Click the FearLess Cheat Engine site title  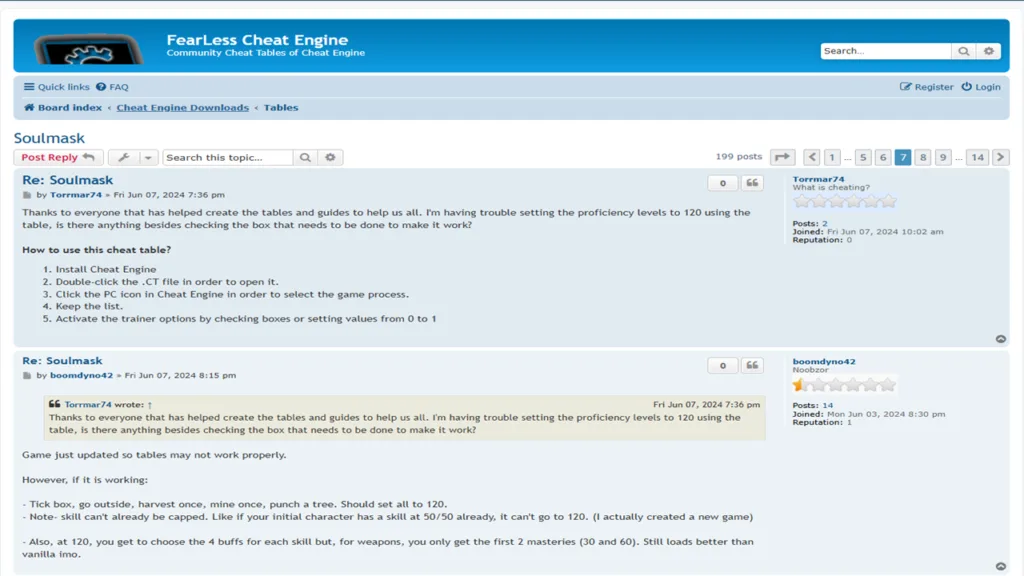pos(257,40)
